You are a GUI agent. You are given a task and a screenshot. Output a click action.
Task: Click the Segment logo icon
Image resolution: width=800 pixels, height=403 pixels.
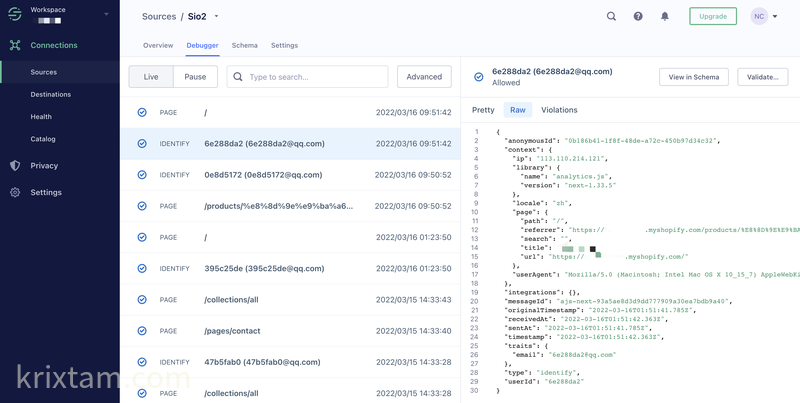point(14,13)
